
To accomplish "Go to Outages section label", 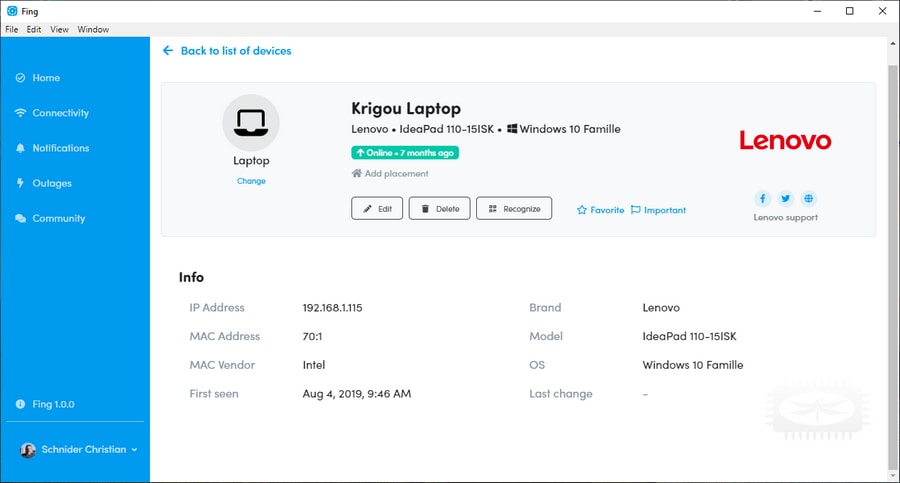I will [x=52, y=183].
